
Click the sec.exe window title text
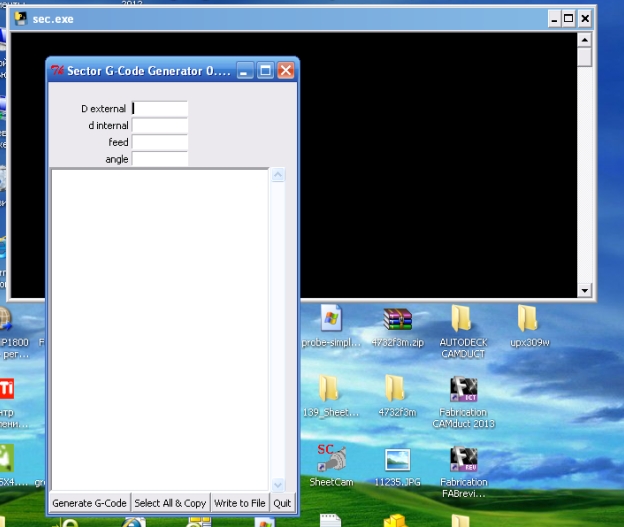pos(53,19)
